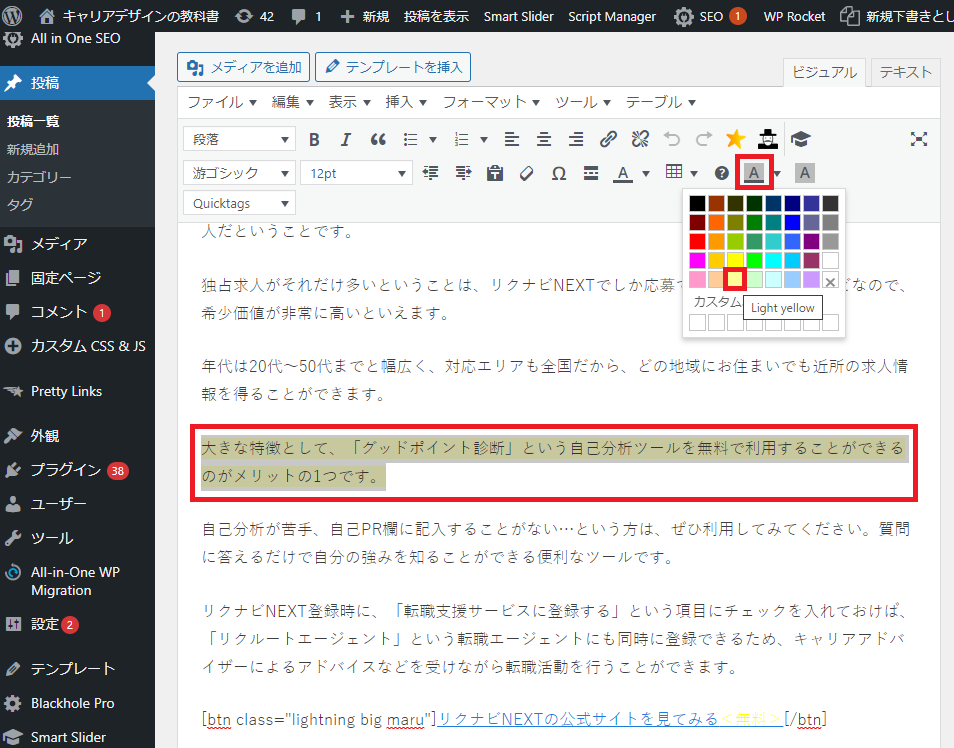Viewport: 954px width, 748px height.
Task: Expand the Quicktags dropdown
Action: tap(240, 203)
